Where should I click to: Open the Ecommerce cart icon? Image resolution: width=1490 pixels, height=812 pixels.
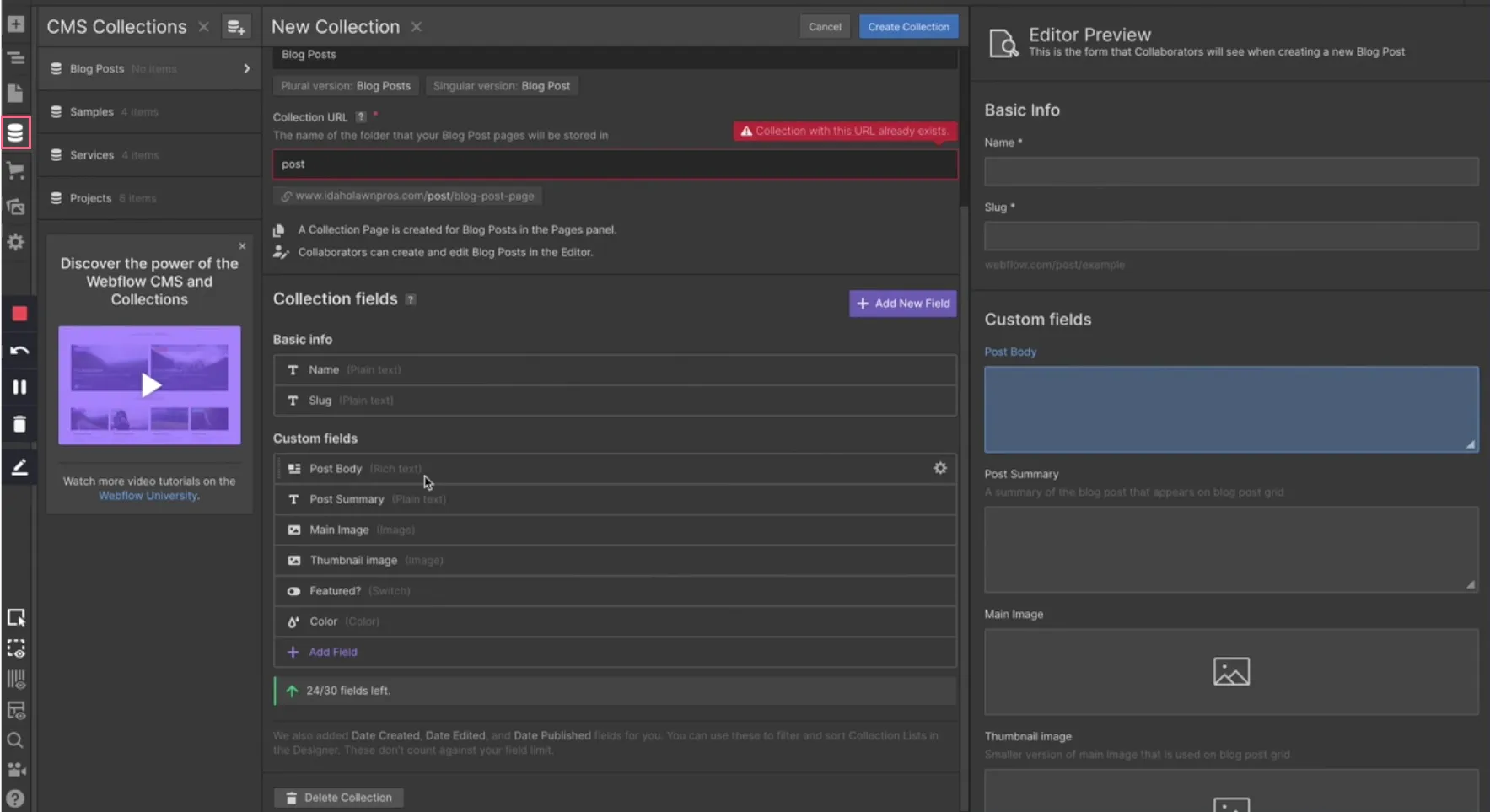[x=15, y=171]
